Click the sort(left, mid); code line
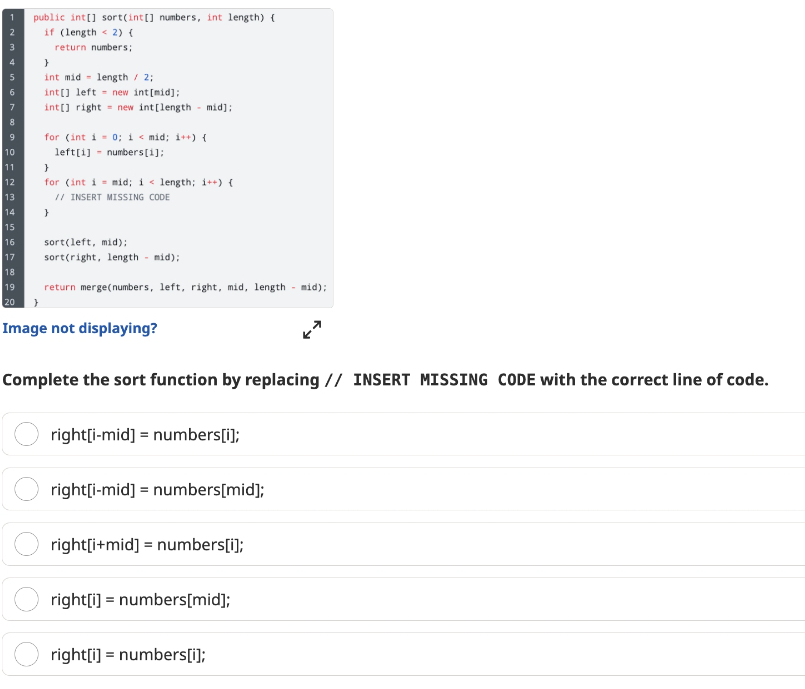 point(86,242)
